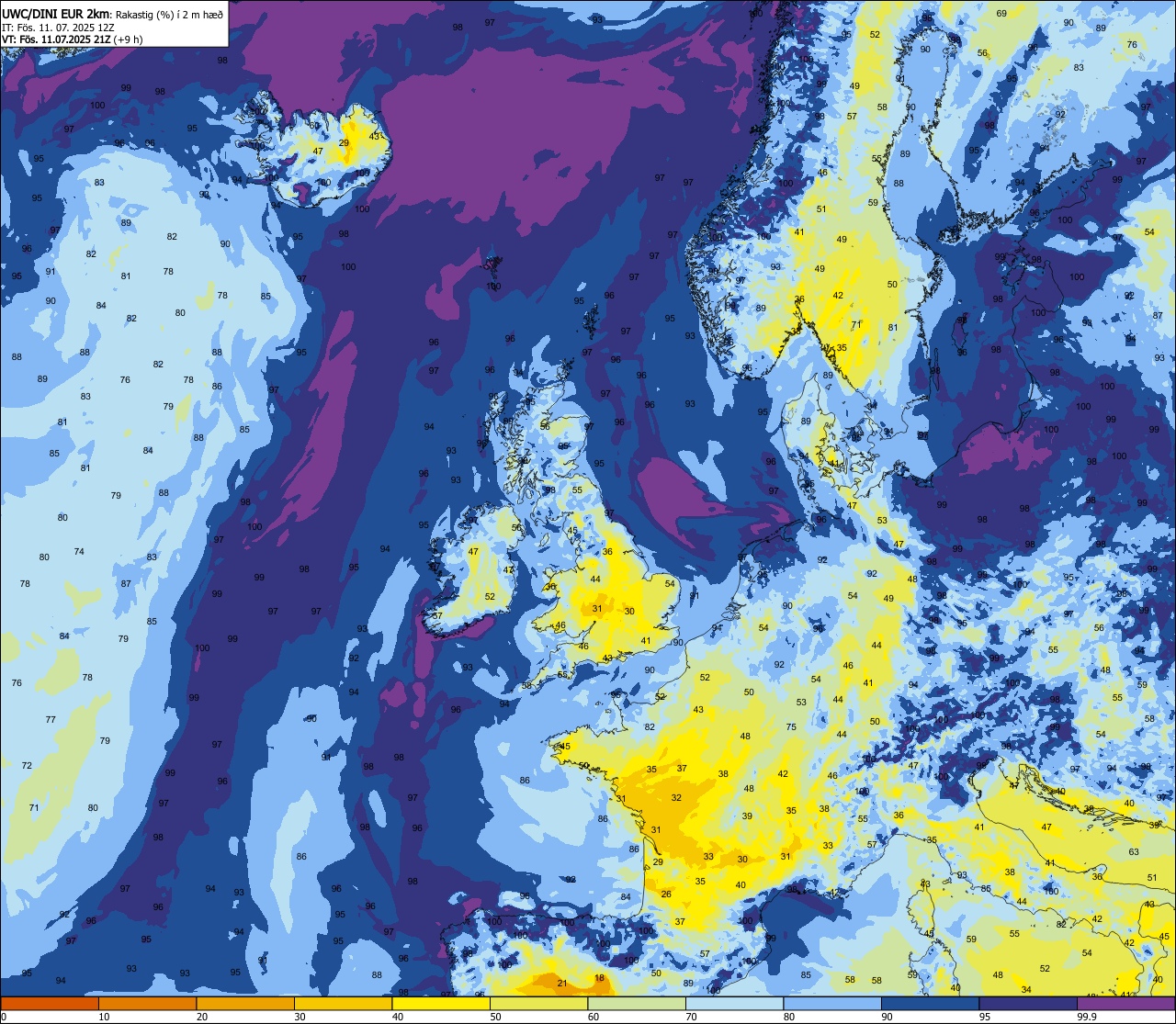1176x1024 pixels.
Task: Click the value '63' in the Balkans
Action: [x=1135, y=851]
